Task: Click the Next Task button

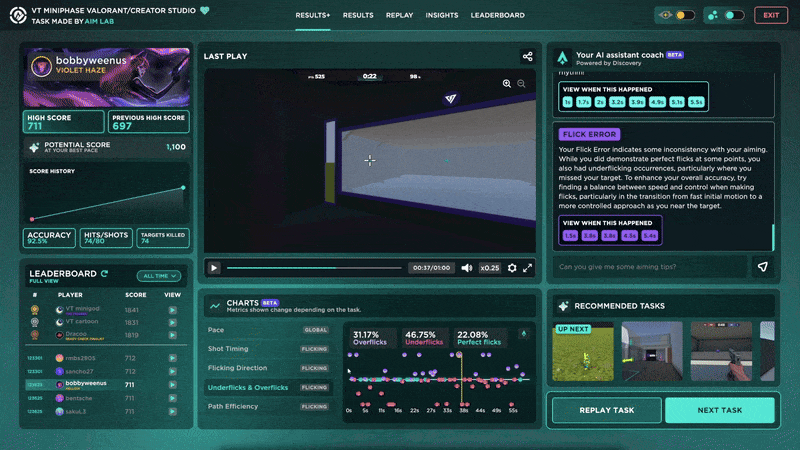Action: tap(719, 410)
